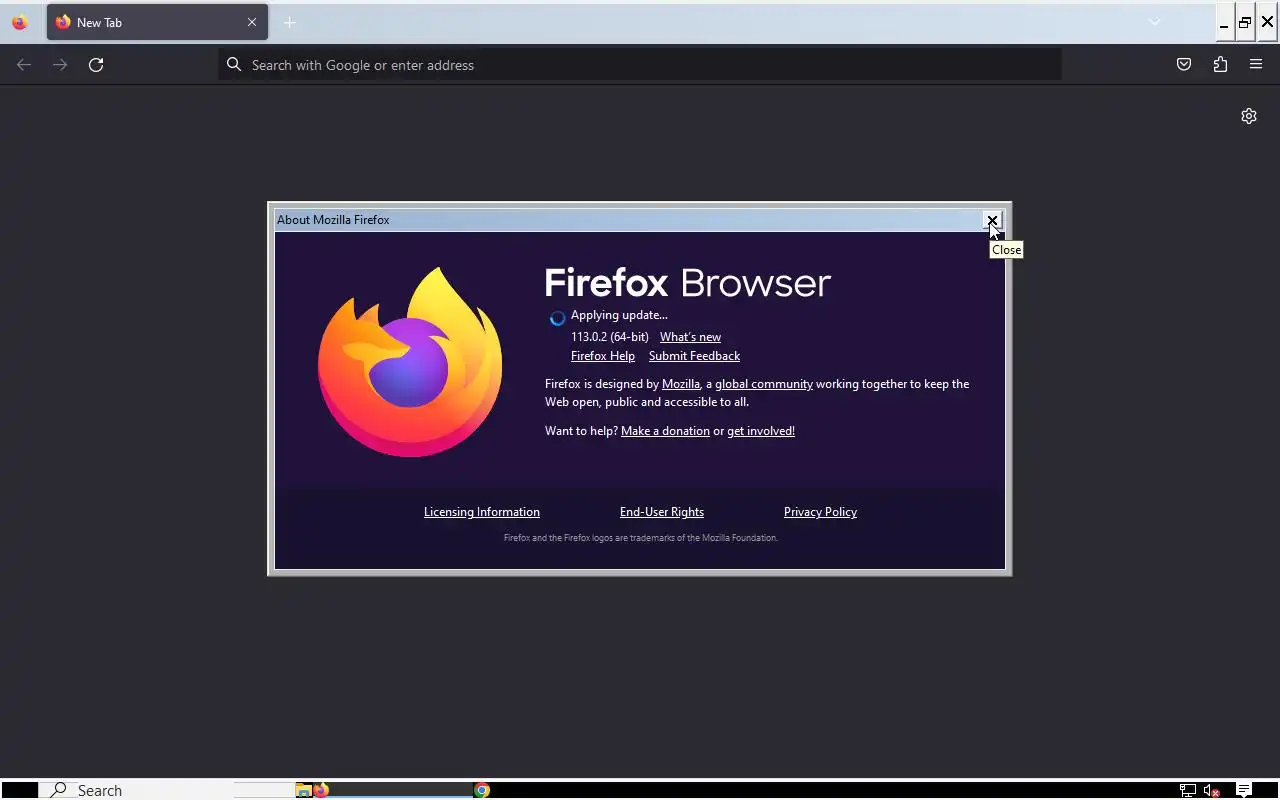Close the New Tab tab
1280x800 pixels.
252,22
